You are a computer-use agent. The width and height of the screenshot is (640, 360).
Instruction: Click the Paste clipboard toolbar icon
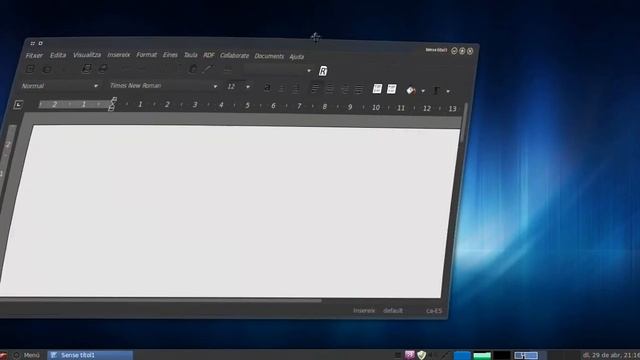[x=193, y=69]
